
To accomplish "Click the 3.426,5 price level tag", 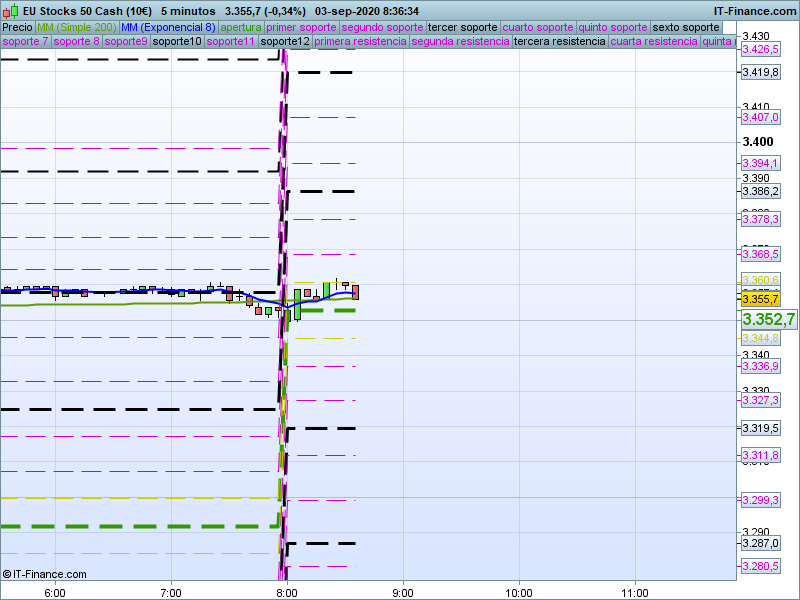I will pos(760,49).
